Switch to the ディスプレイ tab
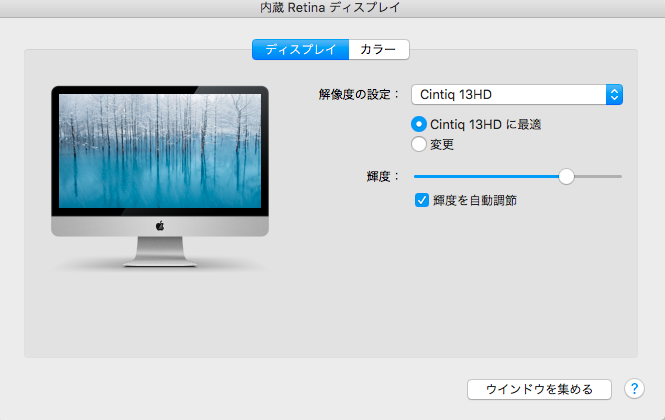 click(300, 50)
